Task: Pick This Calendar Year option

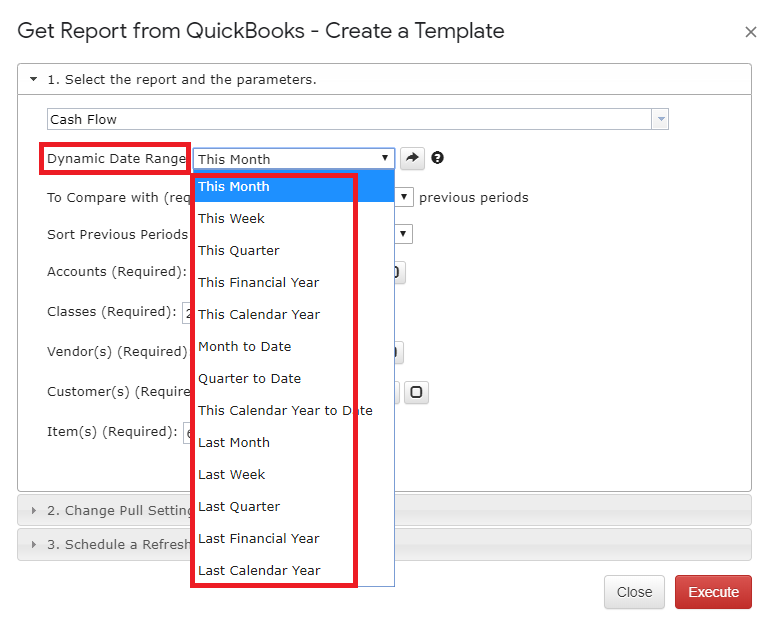Action: pyautogui.click(x=259, y=314)
